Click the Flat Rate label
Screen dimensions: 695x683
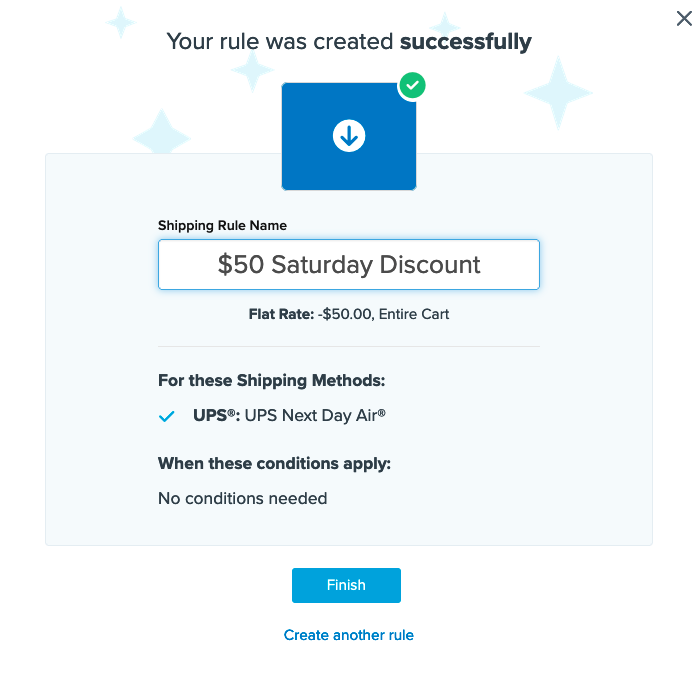pyautogui.click(x=281, y=314)
